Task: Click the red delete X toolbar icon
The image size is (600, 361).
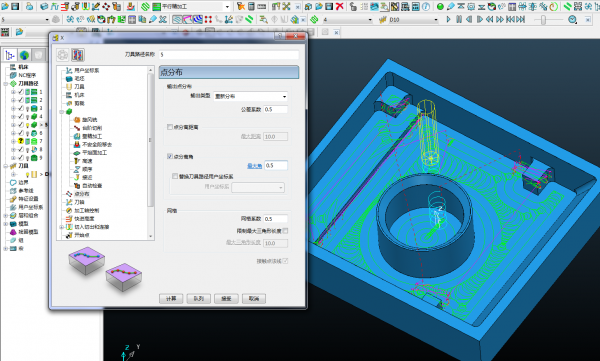Action: [x=339, y=7]
